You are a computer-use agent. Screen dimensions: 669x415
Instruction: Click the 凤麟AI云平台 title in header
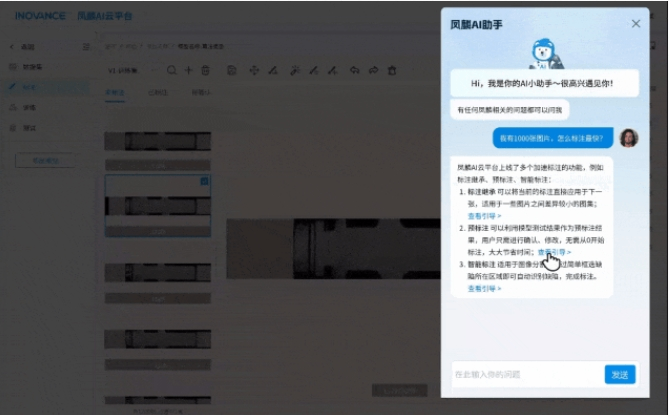(105, 16)
